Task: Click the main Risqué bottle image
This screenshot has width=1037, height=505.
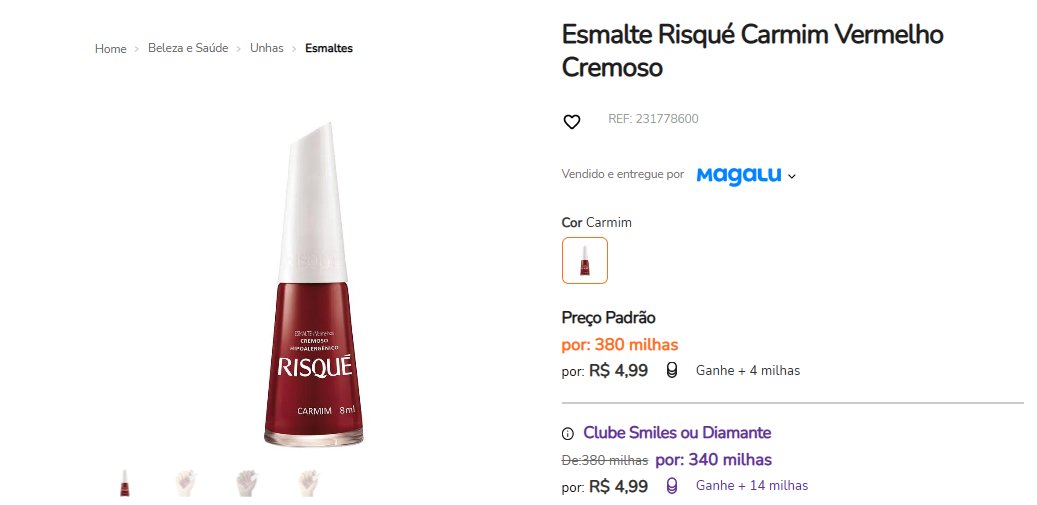Action: pos(313,284)
